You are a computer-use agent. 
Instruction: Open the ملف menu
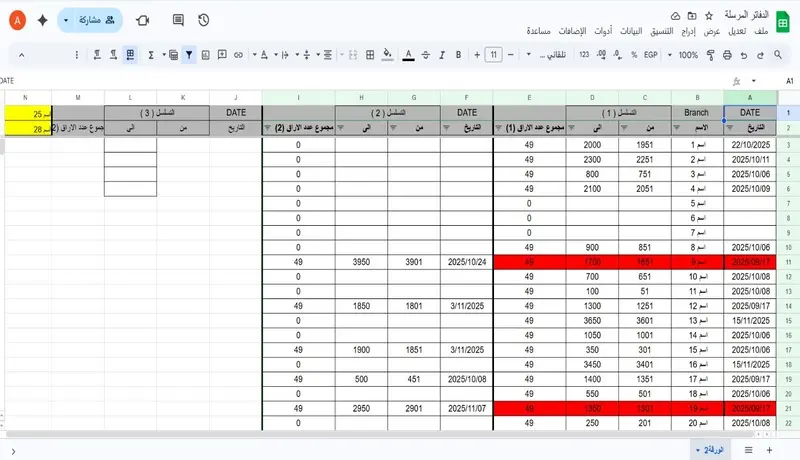[761, 31]
